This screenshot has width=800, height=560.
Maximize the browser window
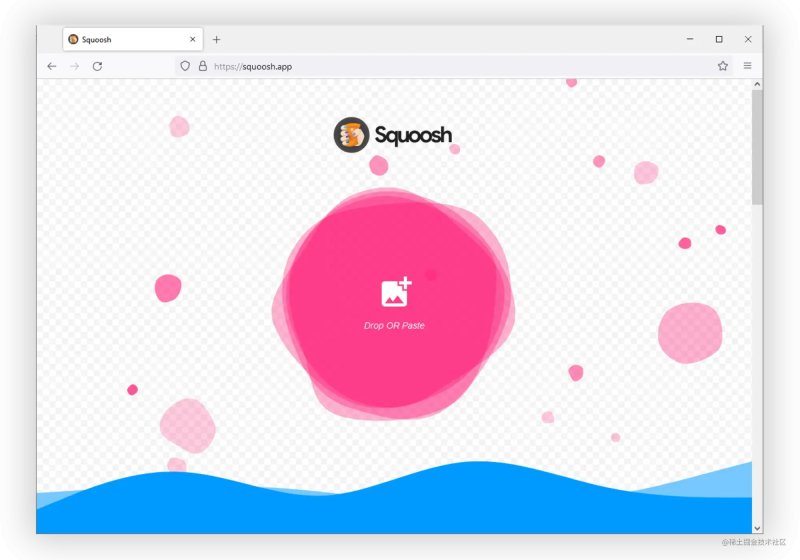[719, 39]
